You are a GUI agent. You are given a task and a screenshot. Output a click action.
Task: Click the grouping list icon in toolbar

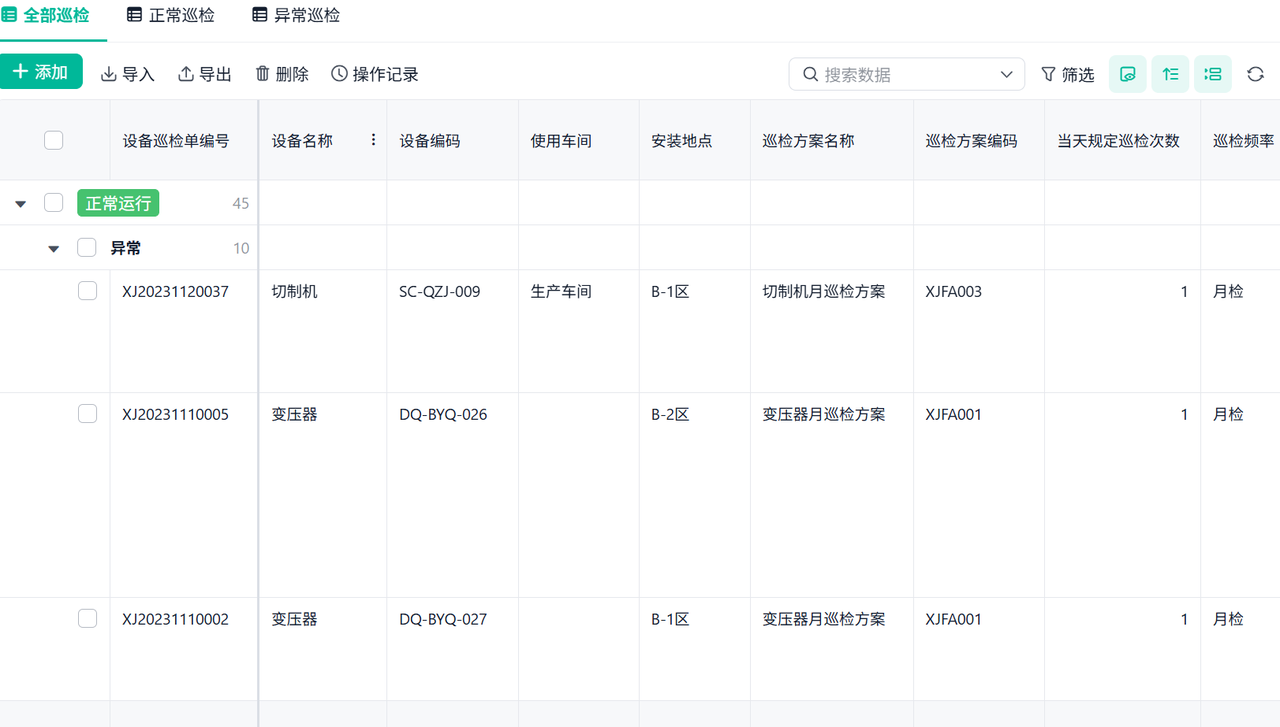click(1213, 74)
